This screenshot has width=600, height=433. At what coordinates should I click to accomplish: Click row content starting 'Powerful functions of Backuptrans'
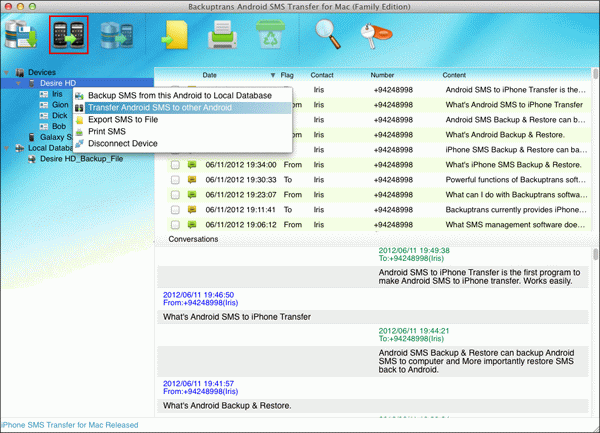(x=516, y=180)
